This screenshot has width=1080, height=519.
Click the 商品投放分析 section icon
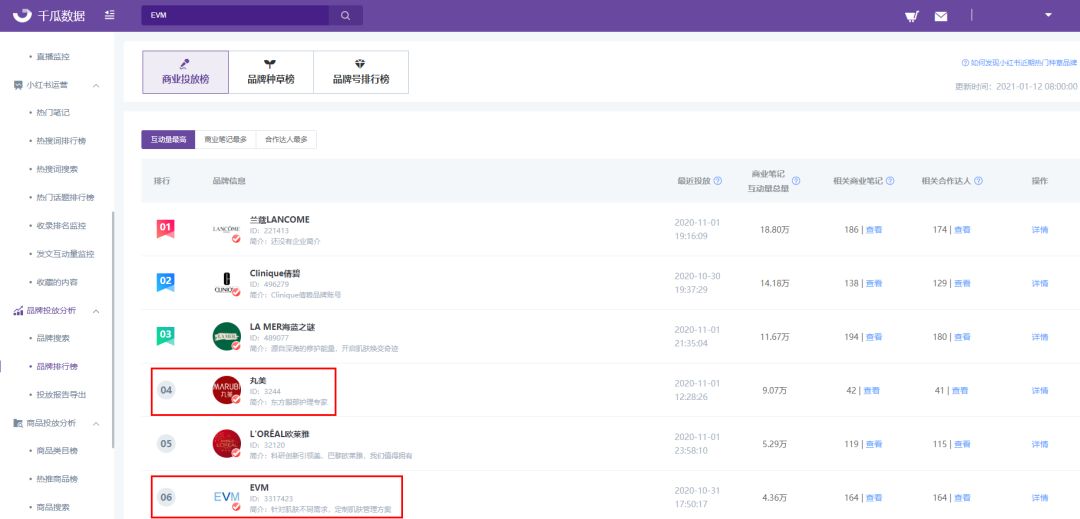coord(18,423)
